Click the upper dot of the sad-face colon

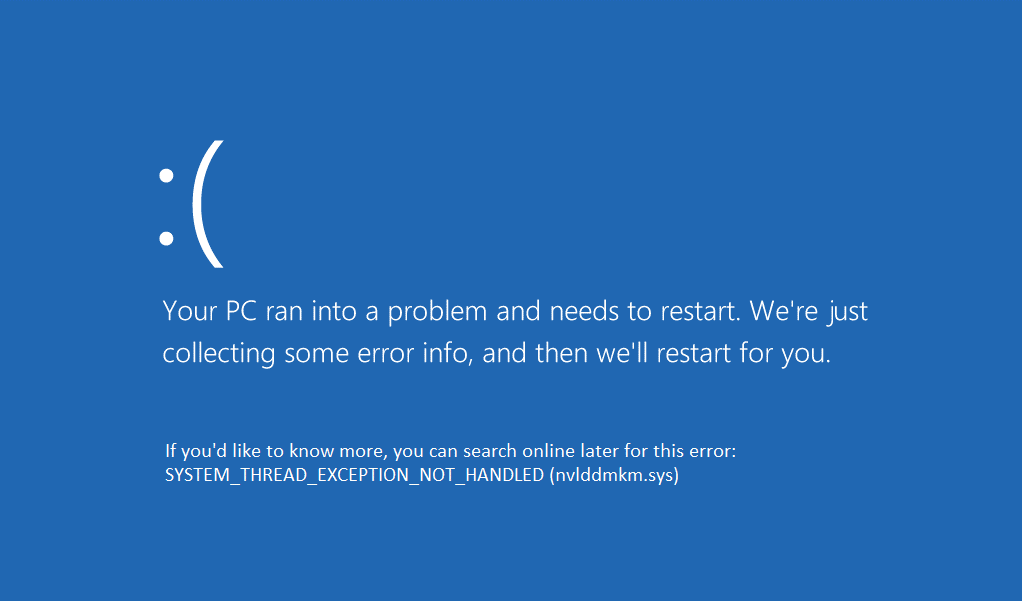point(166,175)
